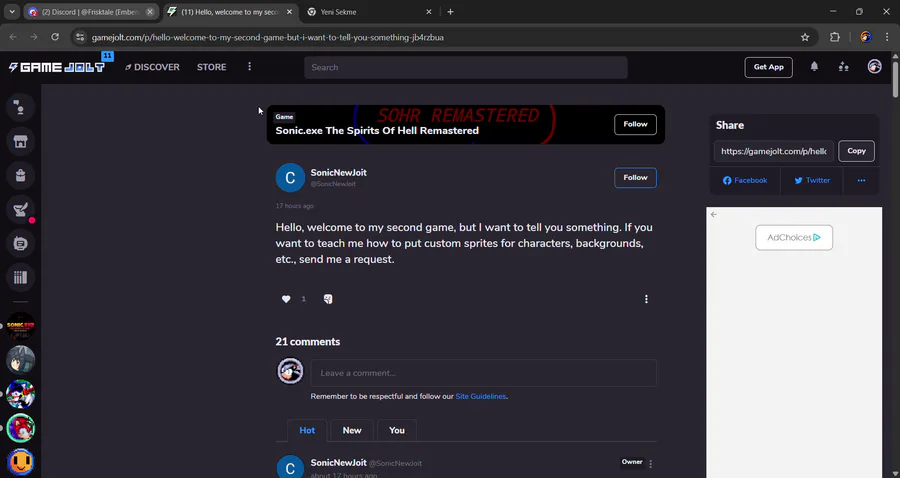Open the Chrome profile avatar
The width and height of the screenshot is (900, 478).
866,37
